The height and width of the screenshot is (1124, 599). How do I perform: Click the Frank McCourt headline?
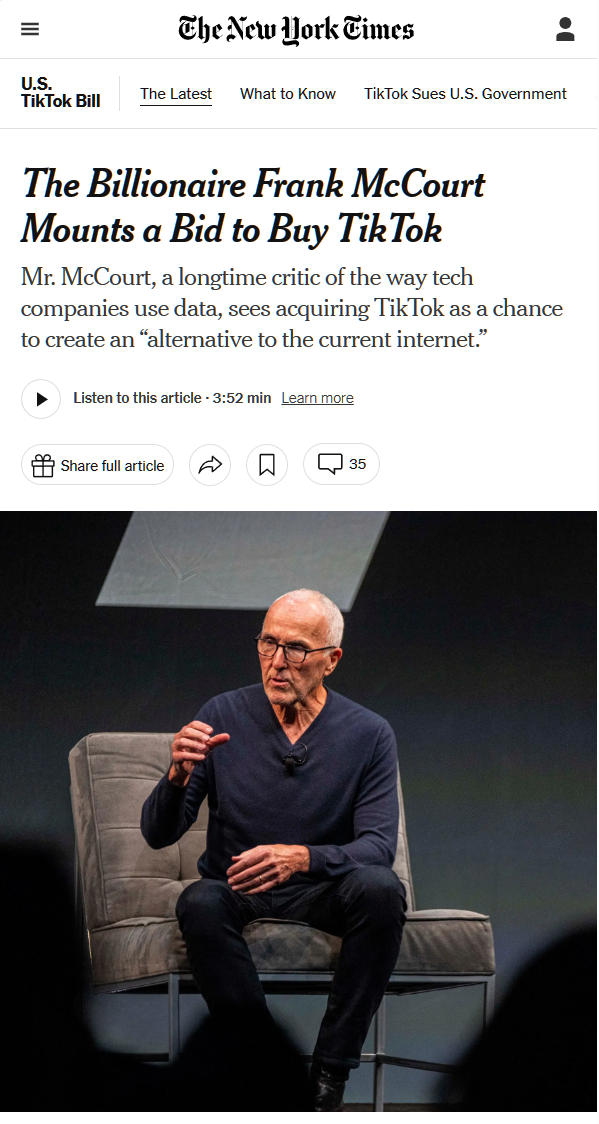click(x=254, y=206)
